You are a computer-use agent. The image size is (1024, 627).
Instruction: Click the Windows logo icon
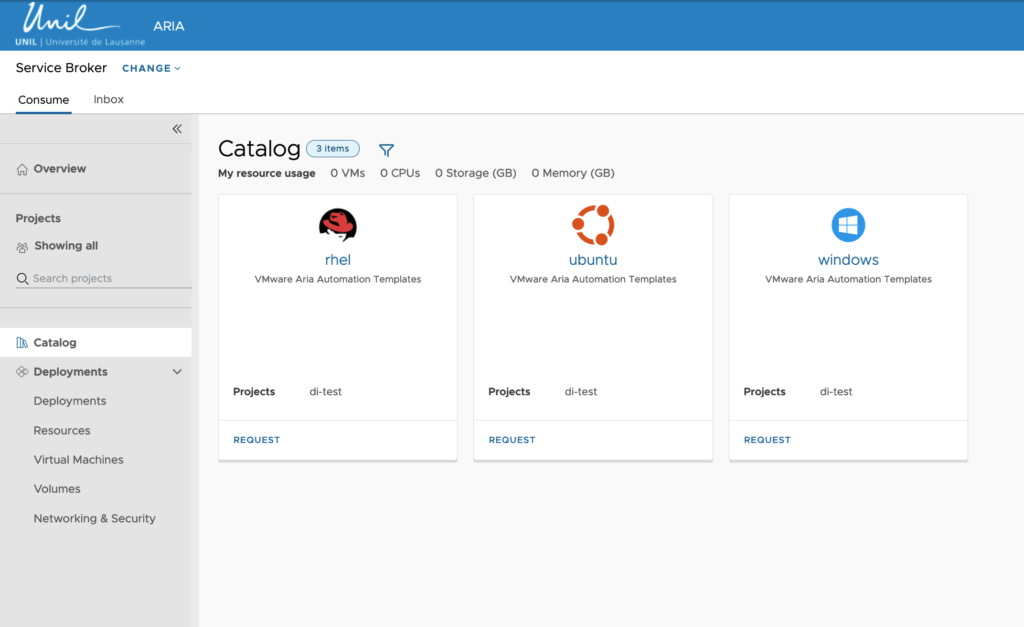(x=848, y=225)
